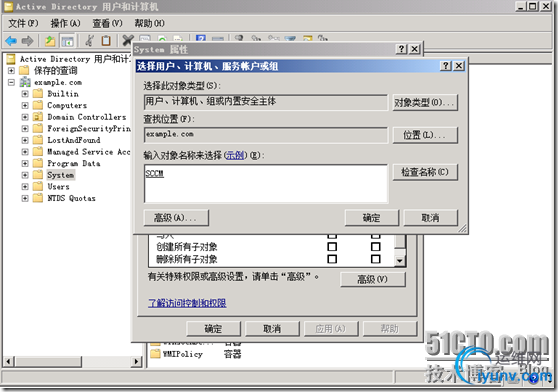This screenshot has height=392, width=558.
Task: Click the folder icon beside Program Data
Action: (38, 163)
